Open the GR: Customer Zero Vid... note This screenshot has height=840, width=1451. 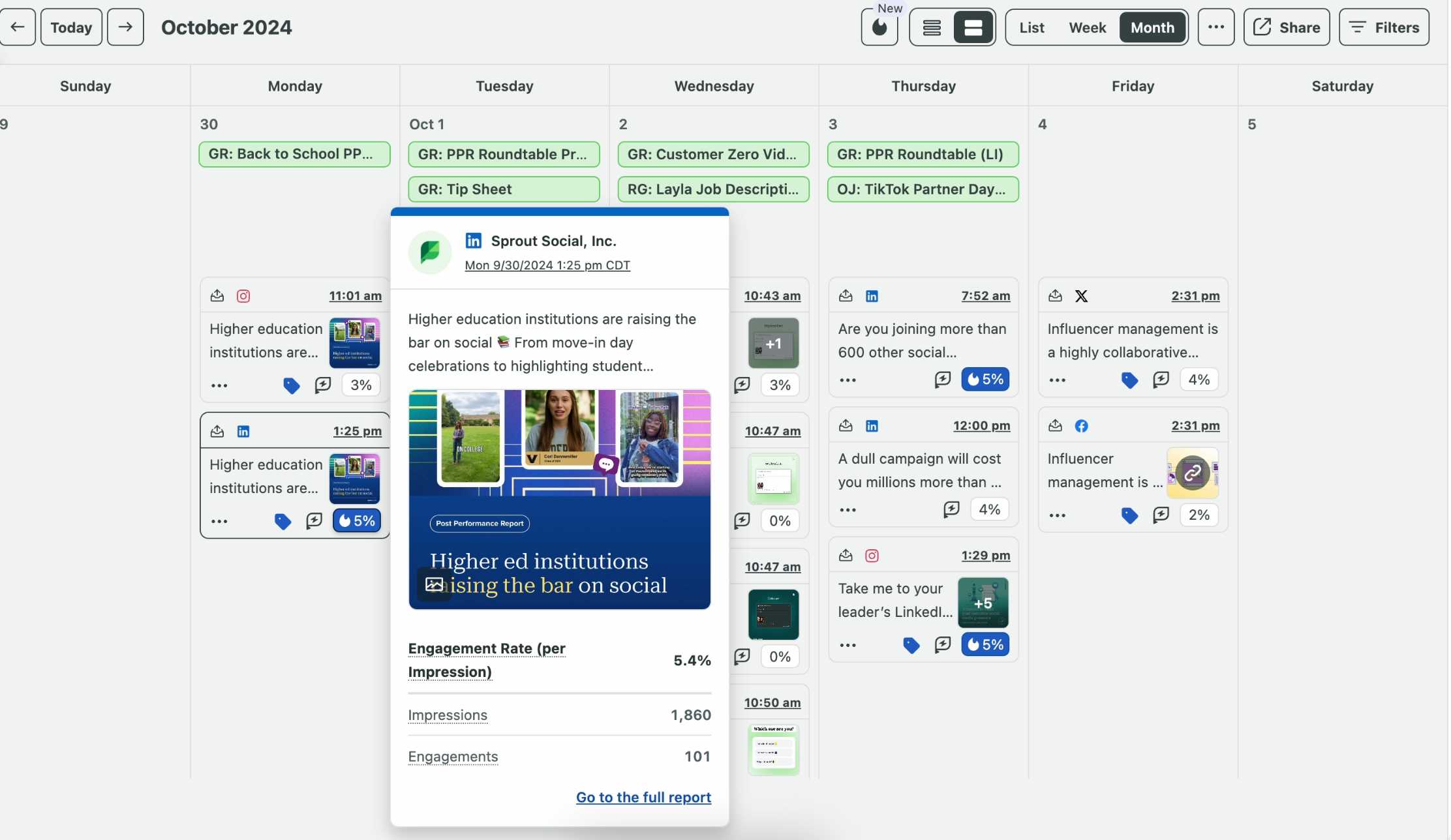(713, 155)
